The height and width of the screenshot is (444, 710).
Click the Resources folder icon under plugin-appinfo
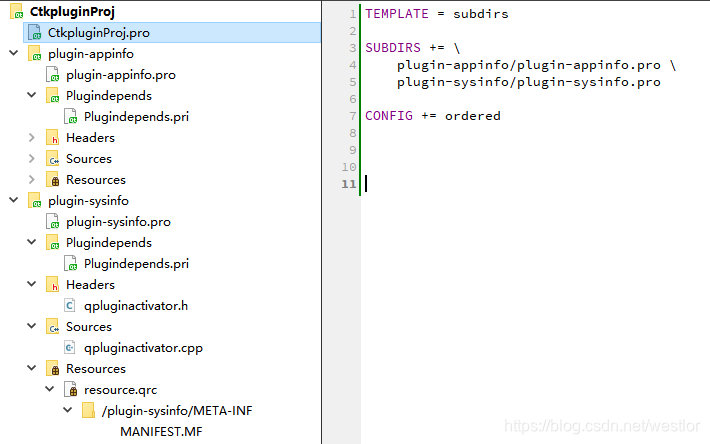pyautogui.click(x=53, y=180)
